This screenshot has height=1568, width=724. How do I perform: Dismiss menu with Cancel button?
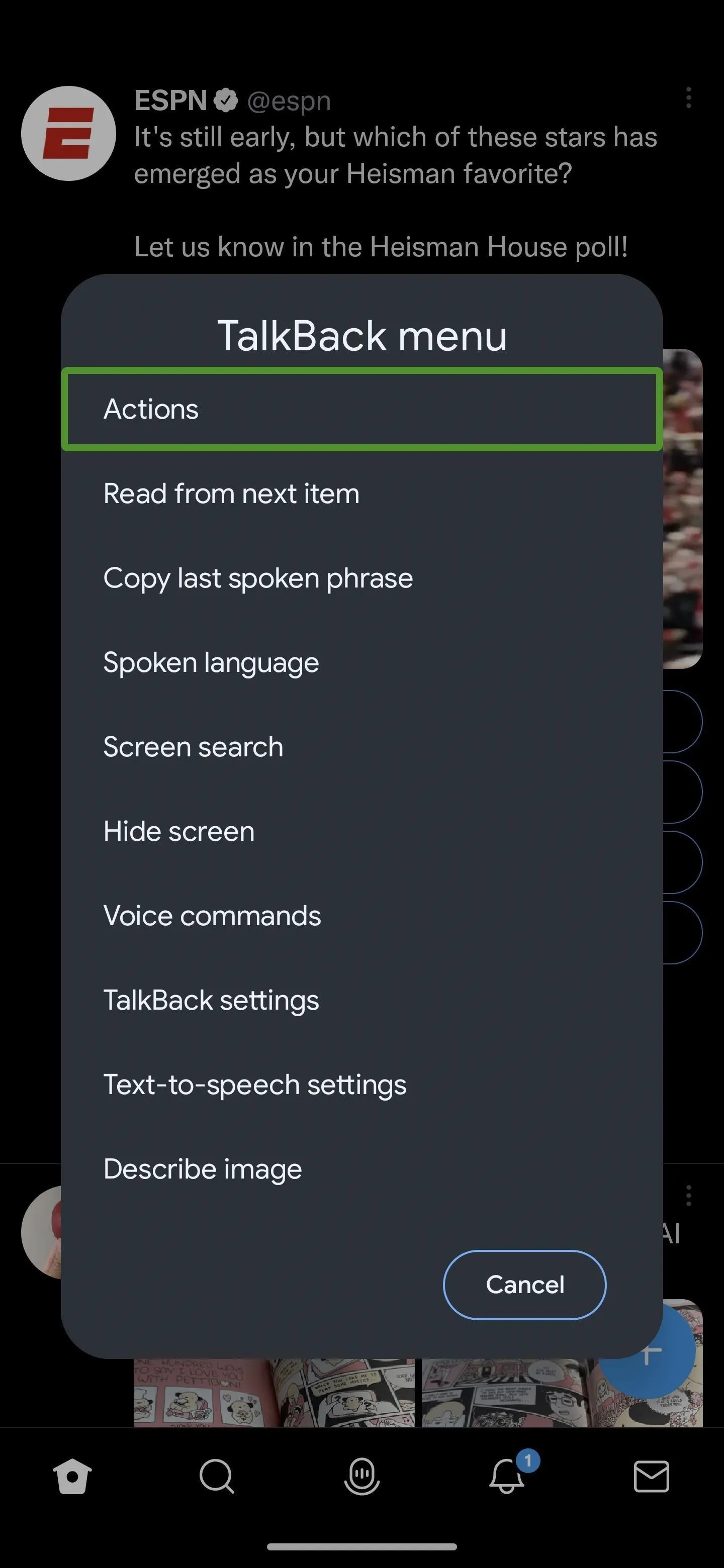tap(524, 1285)
